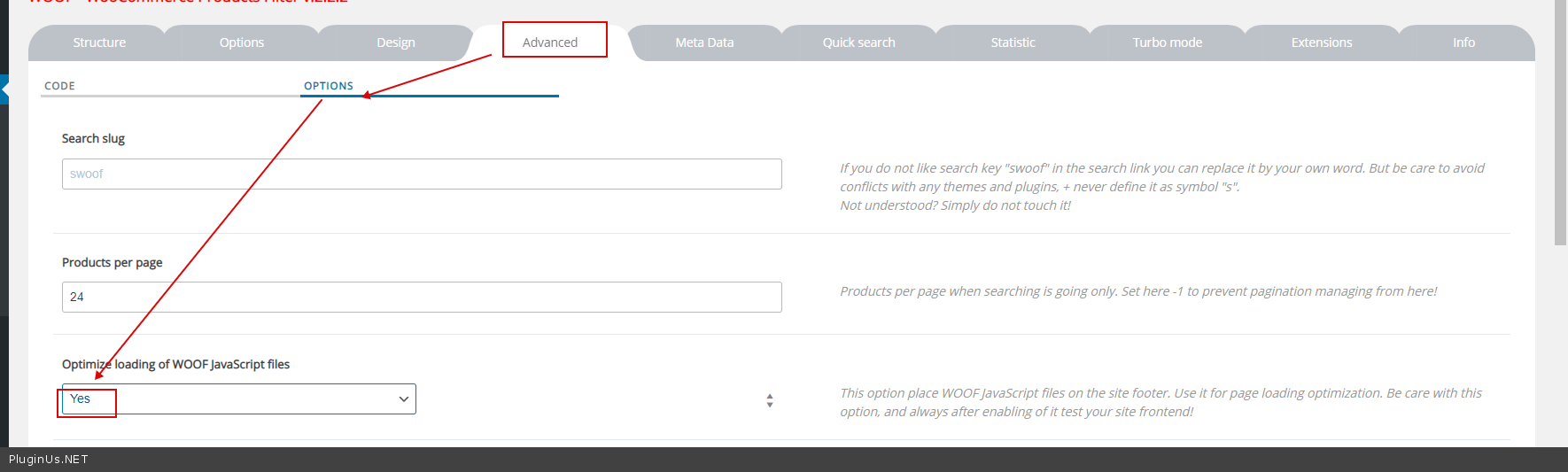Click the Search slug input field
The height and width of the screenshot is (472, 1568).
click(x=422, y=174)
